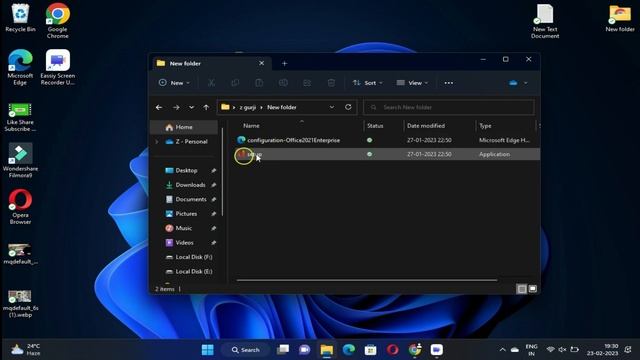Sort by the Name column header
640x360 pixels.
[251, 126]
